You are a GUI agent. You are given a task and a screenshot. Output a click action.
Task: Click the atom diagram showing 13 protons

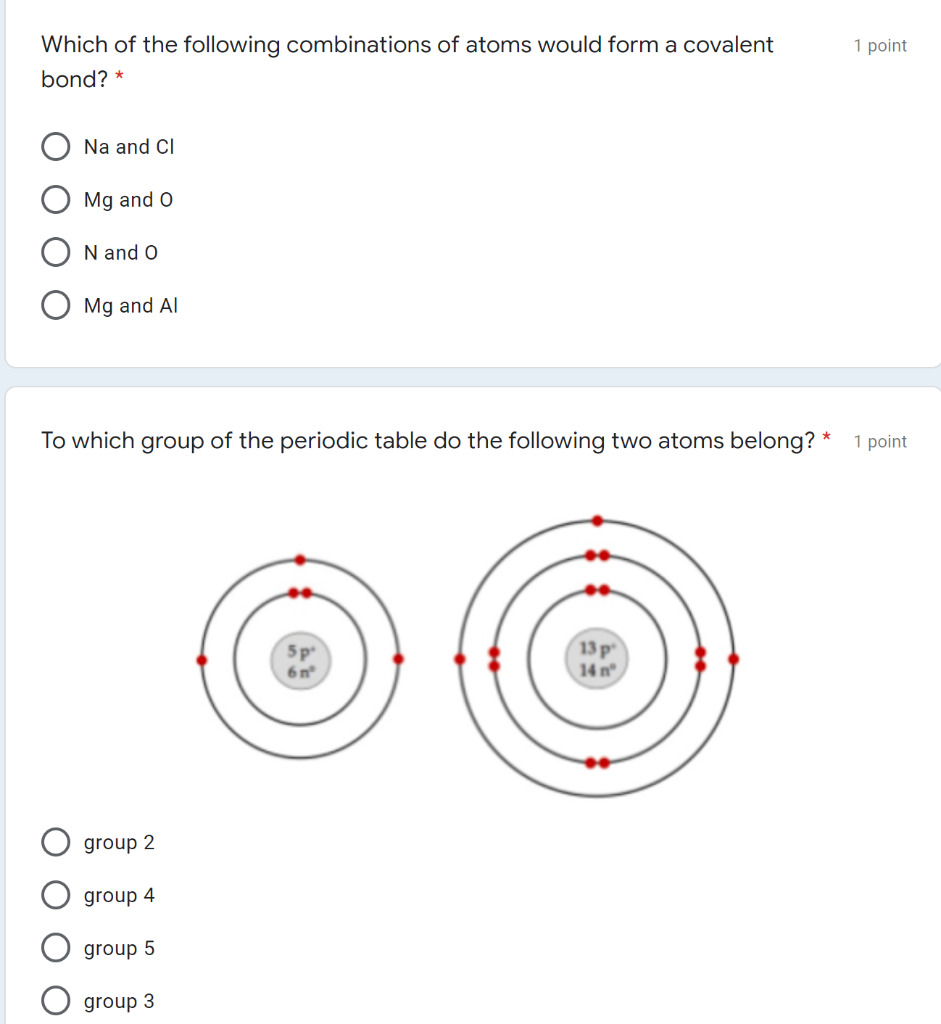coord(597,657)
